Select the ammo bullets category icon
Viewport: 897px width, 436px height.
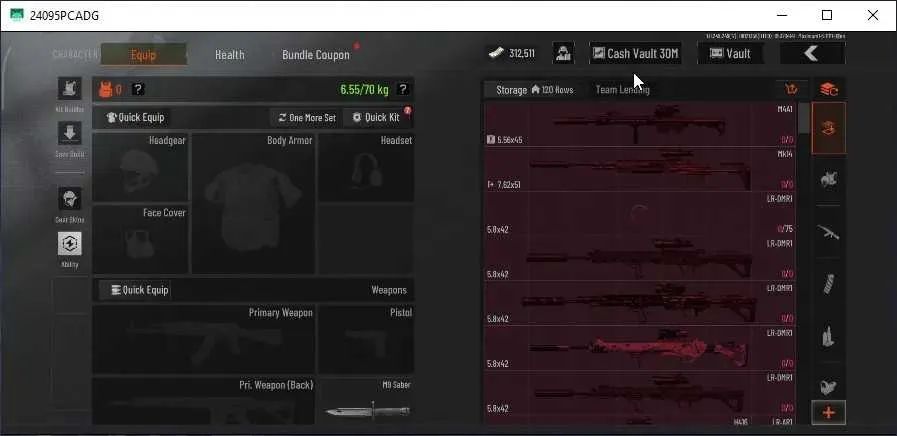(828, 336)
